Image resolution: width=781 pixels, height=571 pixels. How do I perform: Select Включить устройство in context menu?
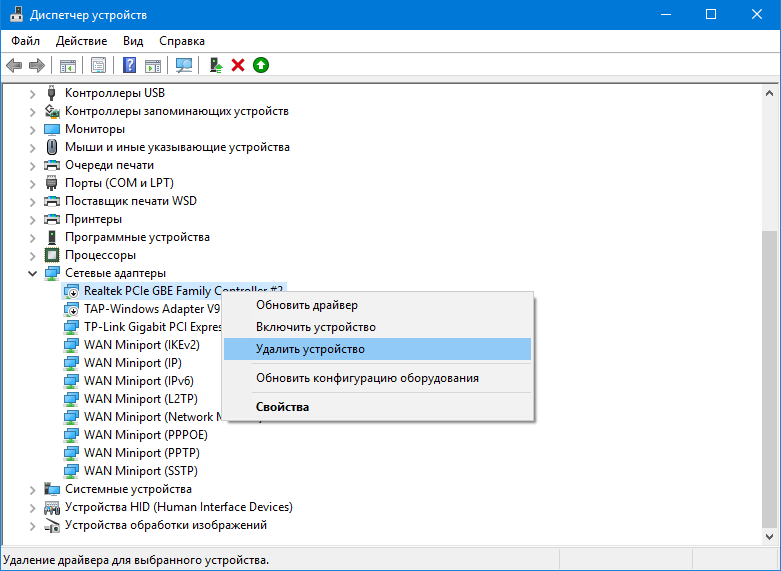click(315, 327)
